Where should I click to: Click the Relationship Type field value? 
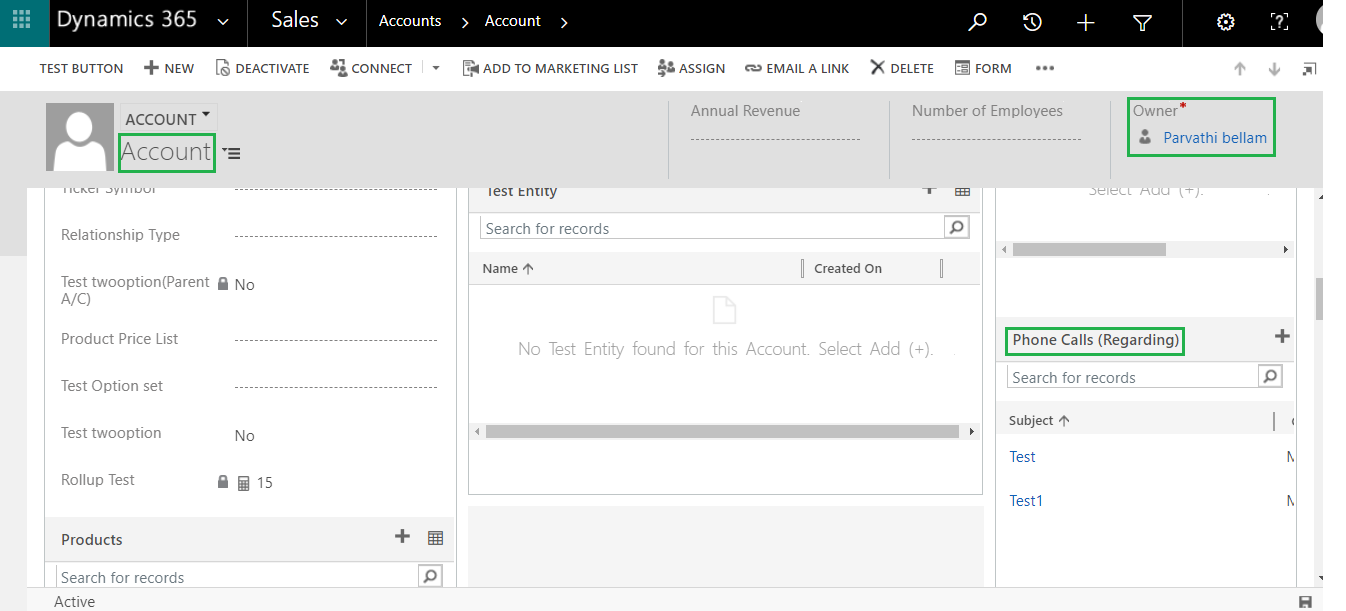coord(336,235)
